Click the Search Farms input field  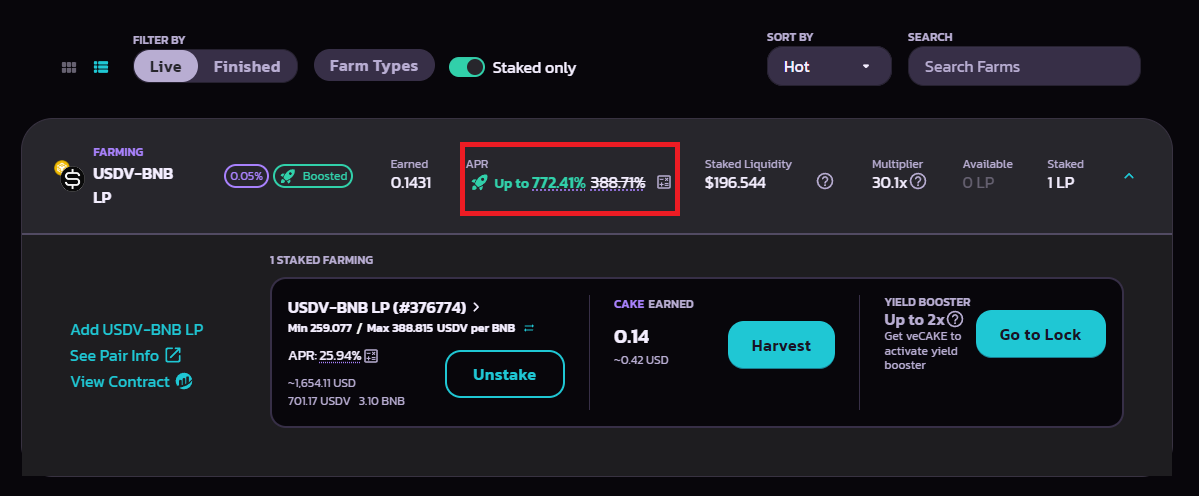[1023, 67]
